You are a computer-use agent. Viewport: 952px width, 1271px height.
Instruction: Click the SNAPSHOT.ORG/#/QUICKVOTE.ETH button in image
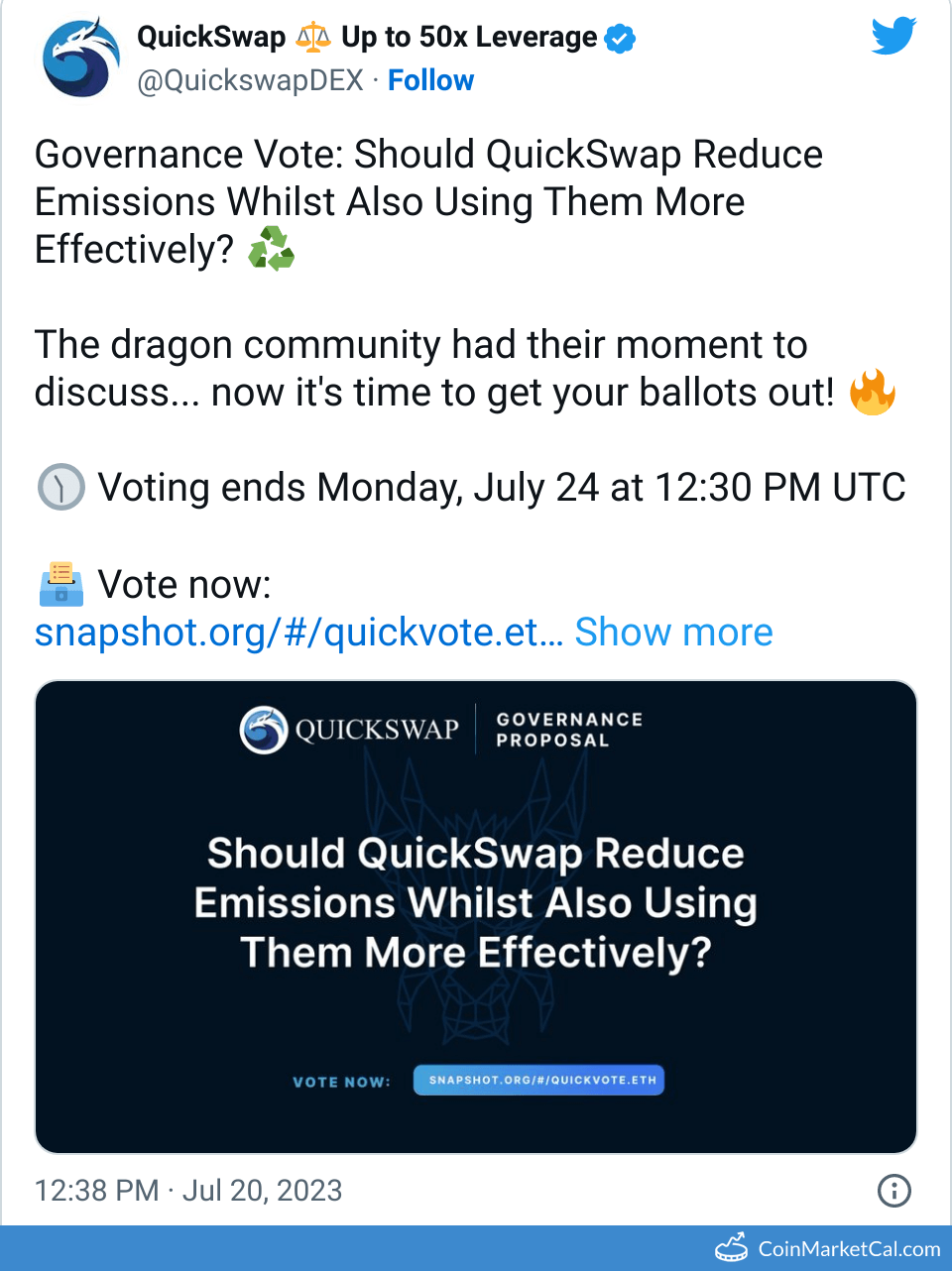pos(538,1080)
